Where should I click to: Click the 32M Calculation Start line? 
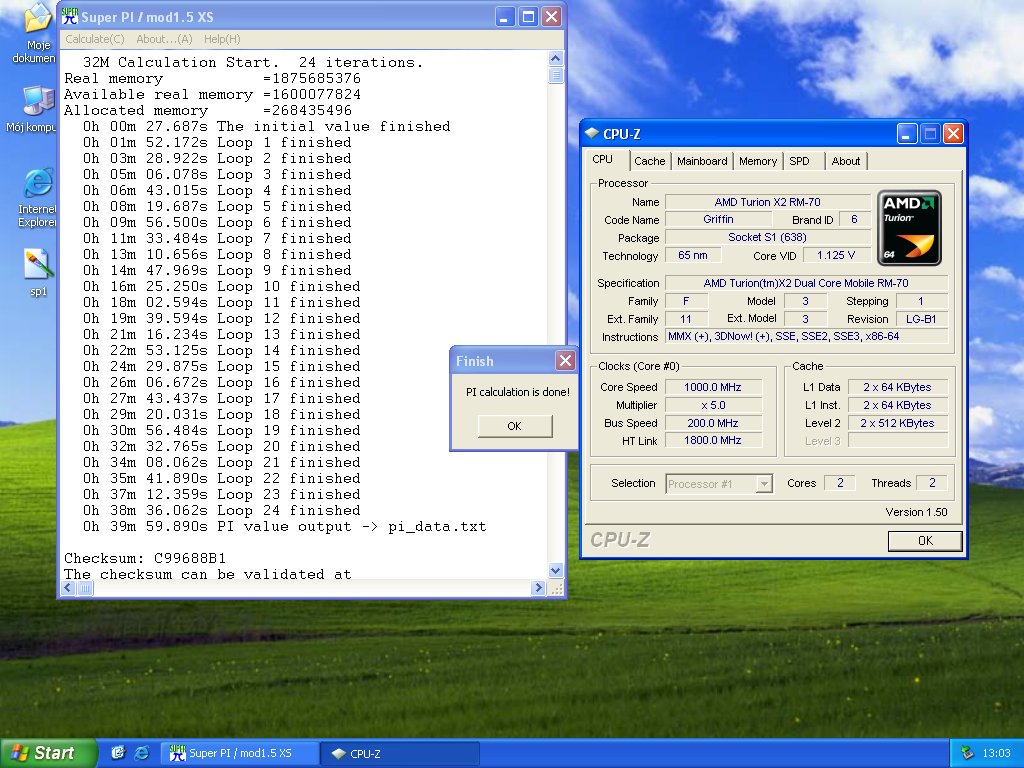253,63
